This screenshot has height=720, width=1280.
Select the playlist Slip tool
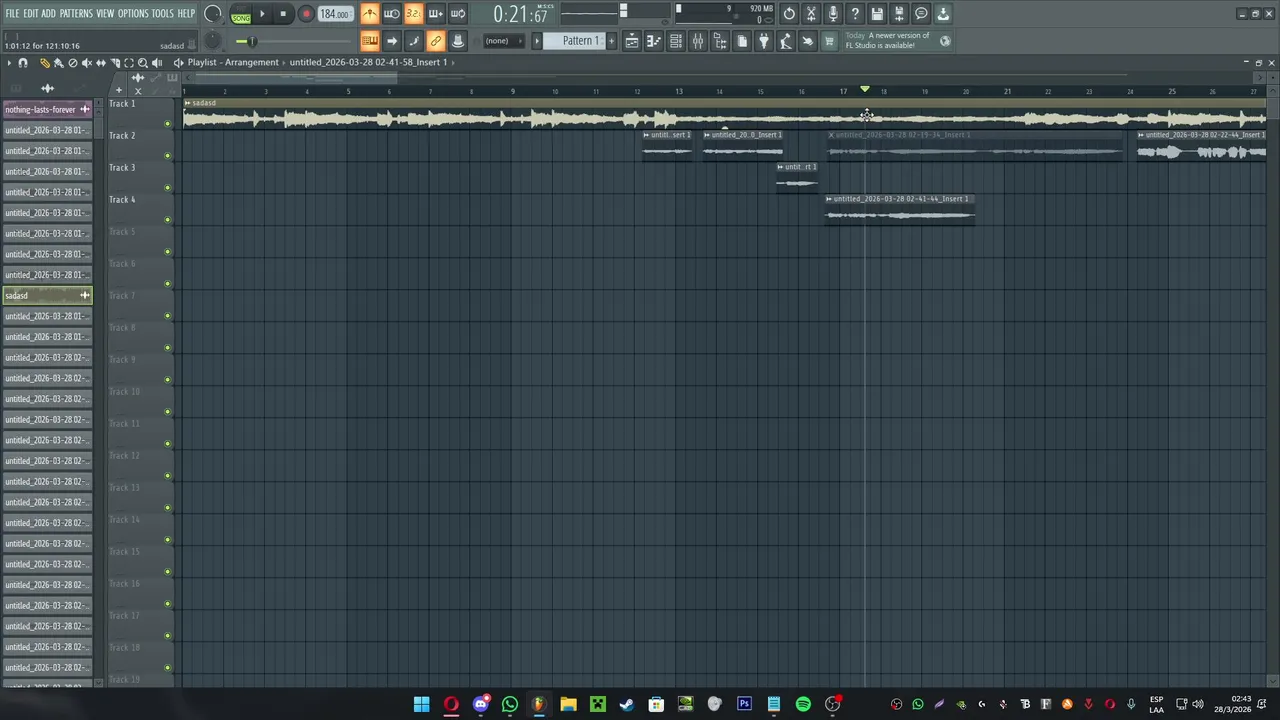click(x=101, y=63)
